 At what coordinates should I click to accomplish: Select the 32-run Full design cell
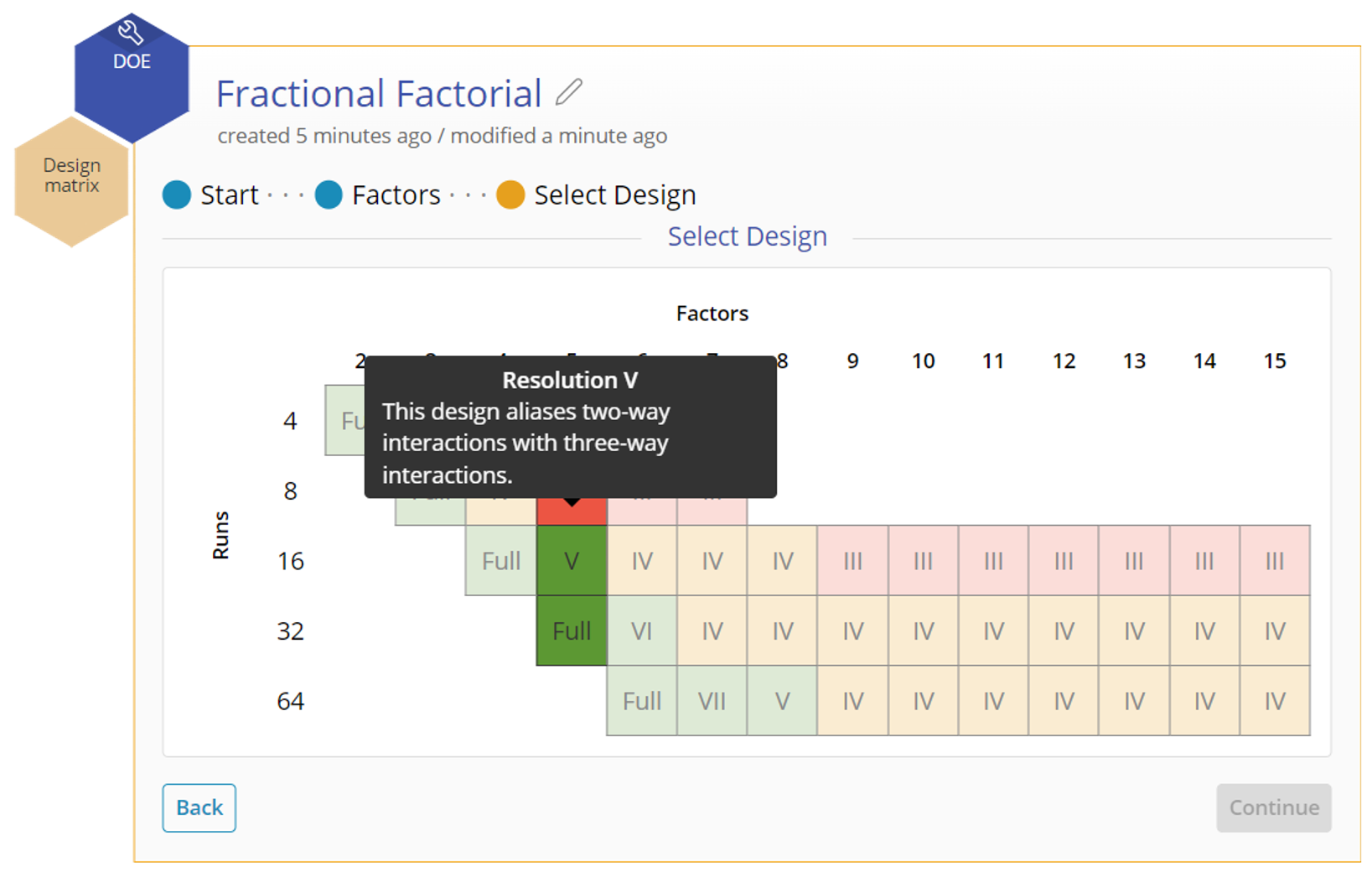[572, 631]
